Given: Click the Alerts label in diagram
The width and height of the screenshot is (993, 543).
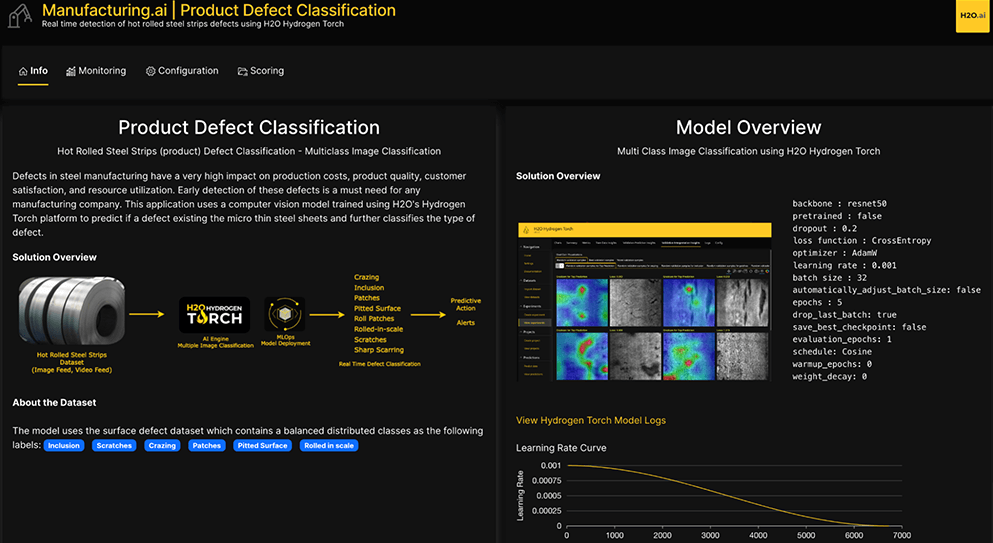Looking at the screenshot, I should point(465,323).
